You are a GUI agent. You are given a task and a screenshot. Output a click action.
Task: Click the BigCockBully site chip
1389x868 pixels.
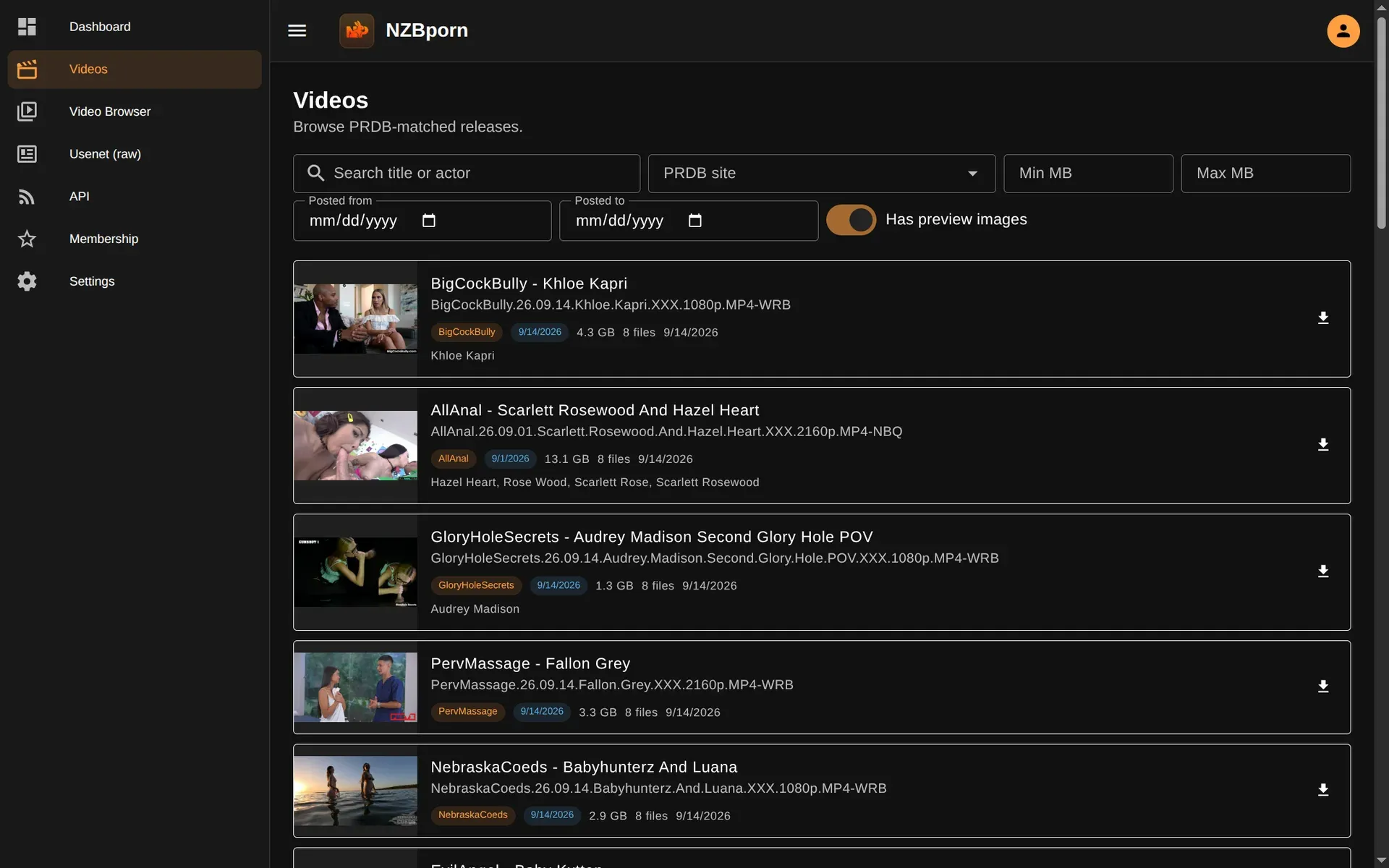(x=467, y=332)
